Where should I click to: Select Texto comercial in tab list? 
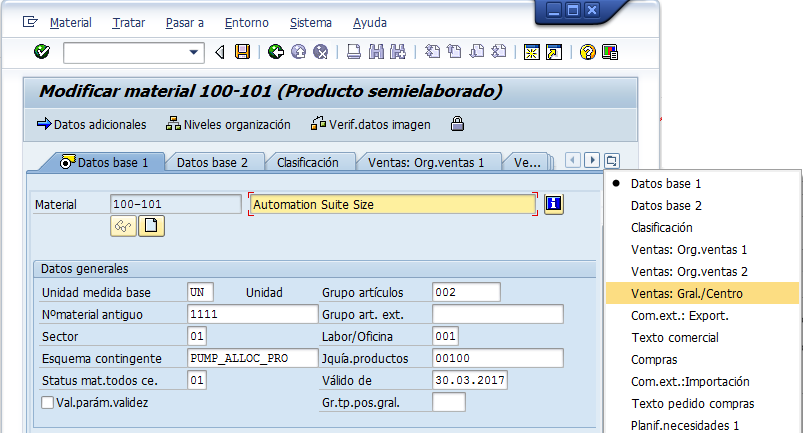702,337
